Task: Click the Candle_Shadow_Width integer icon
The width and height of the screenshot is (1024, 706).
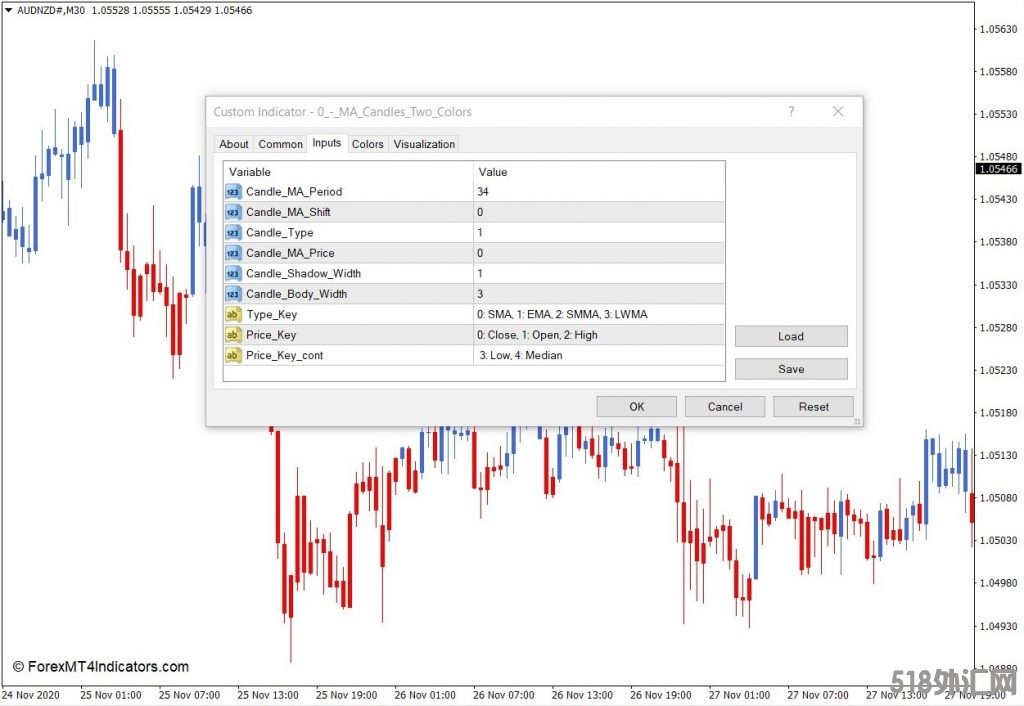Action: [x=233, y=274]
